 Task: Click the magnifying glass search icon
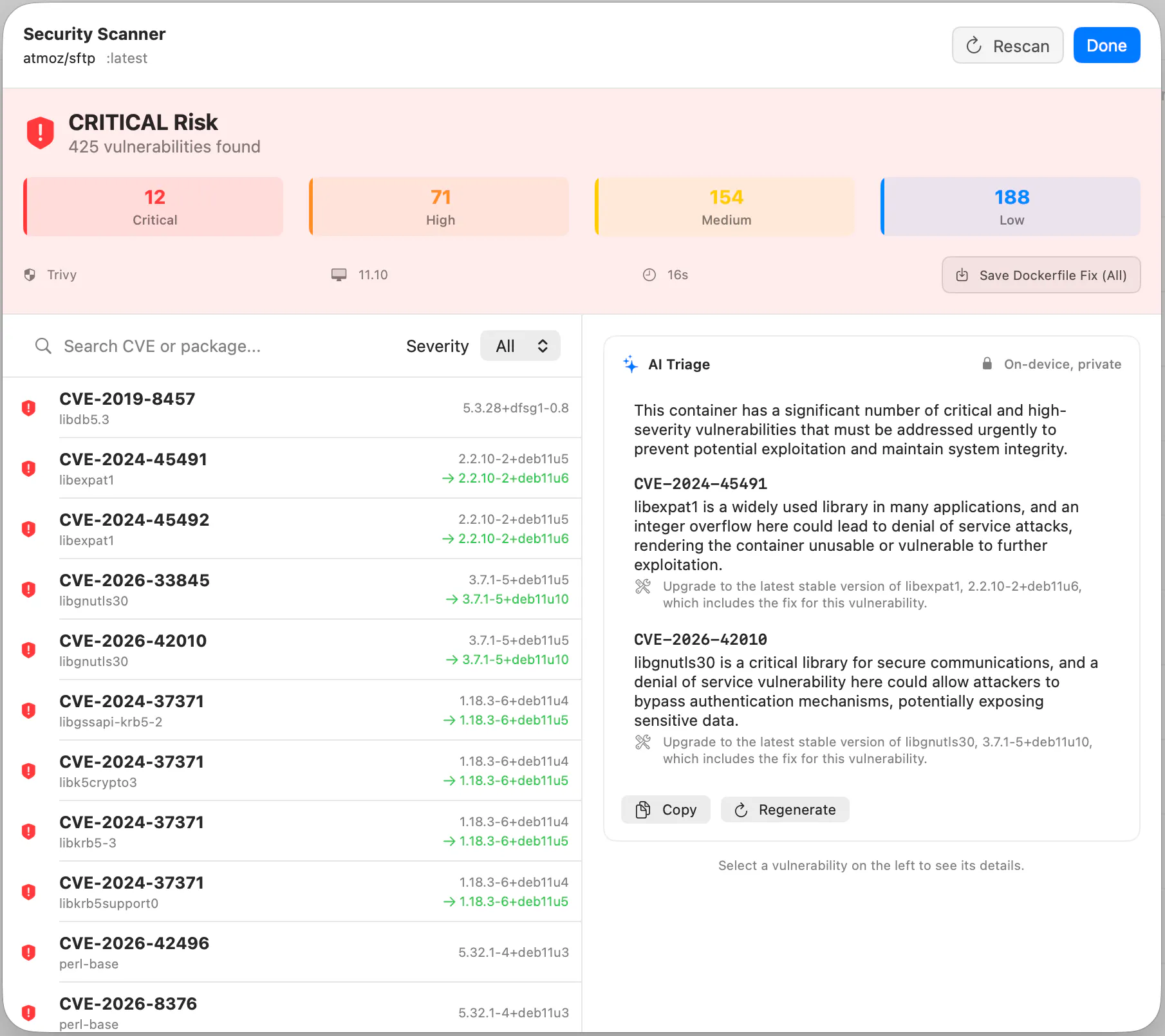coord(43,346)
